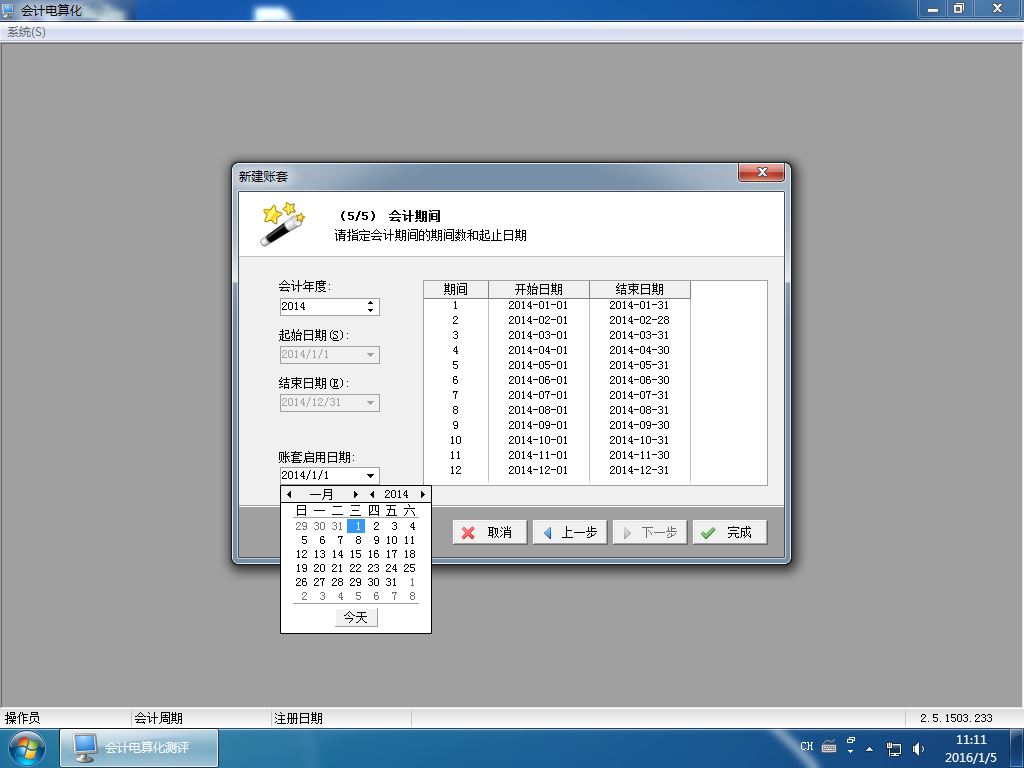
Task: Click the 会计年度 2014 input field
Action: [322, 306]
